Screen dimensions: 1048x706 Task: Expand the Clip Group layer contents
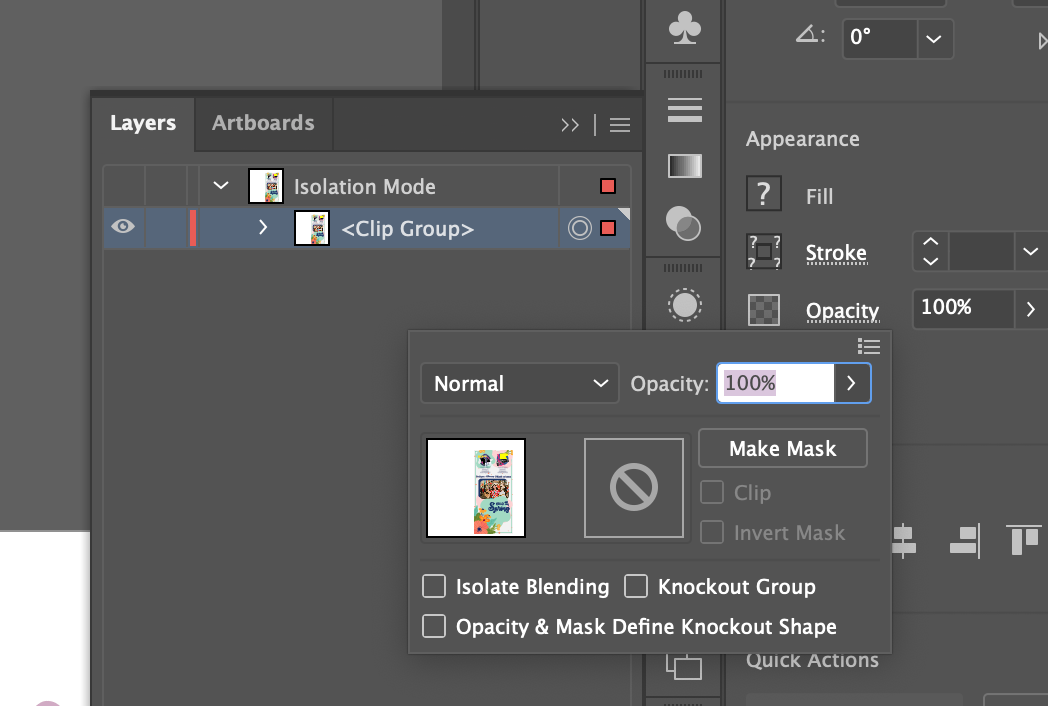click(x=263, y=228)
